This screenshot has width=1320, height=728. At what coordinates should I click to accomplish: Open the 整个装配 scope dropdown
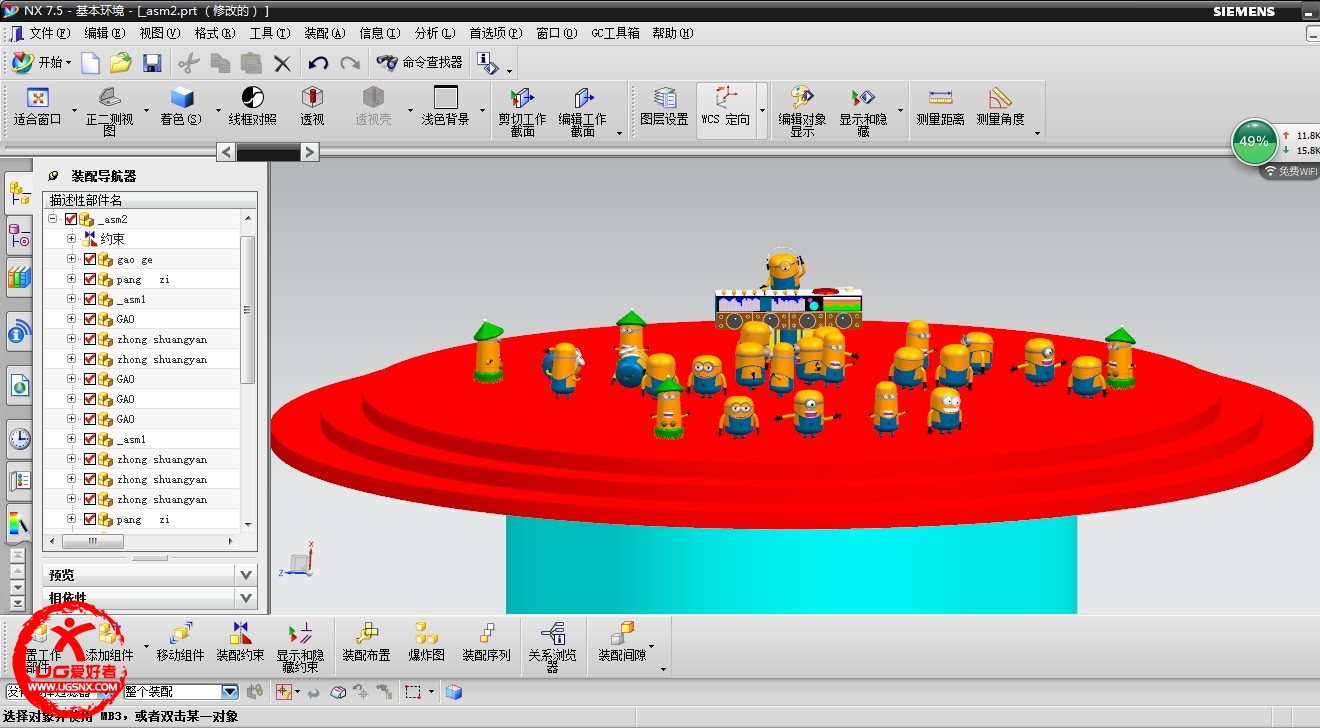click(x=229, y=691)
